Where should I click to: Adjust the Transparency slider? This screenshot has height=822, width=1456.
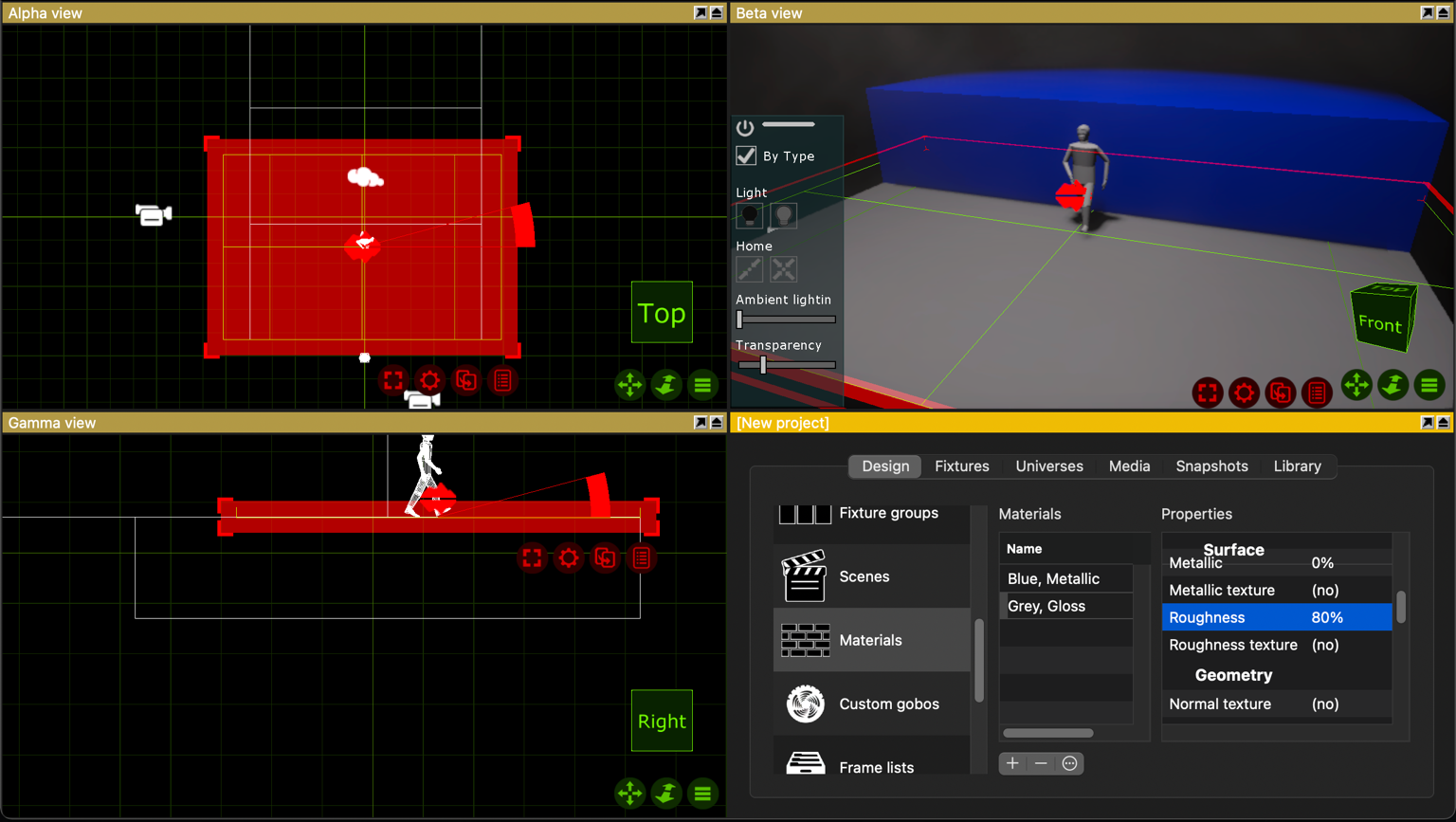point(763,365)
